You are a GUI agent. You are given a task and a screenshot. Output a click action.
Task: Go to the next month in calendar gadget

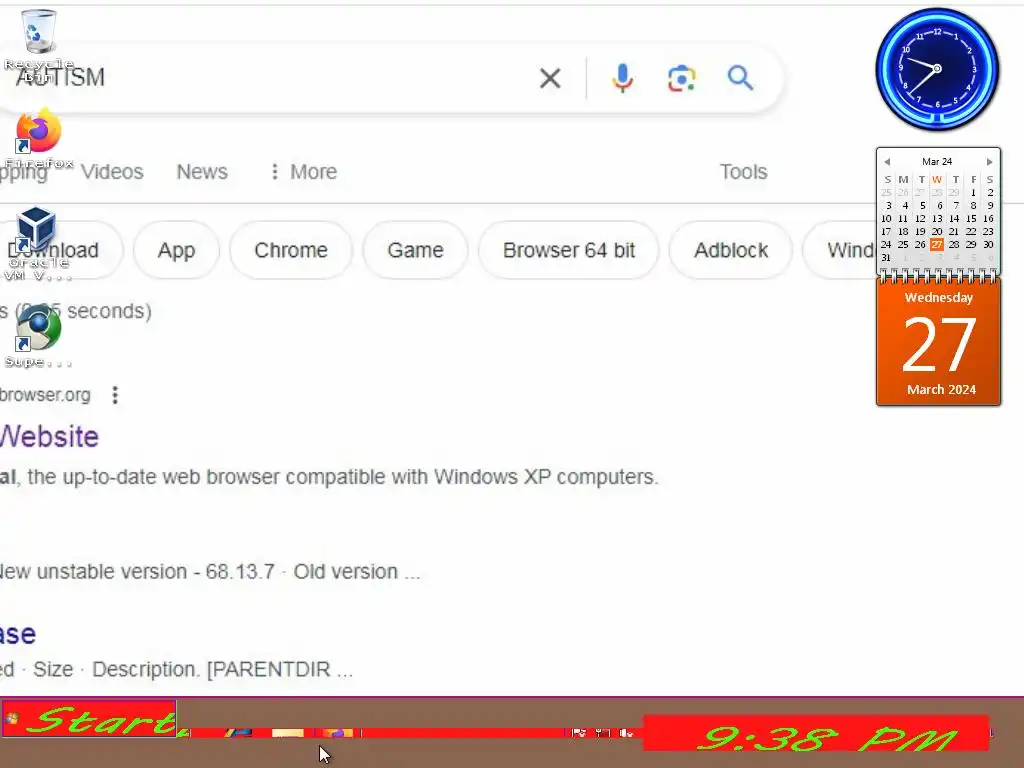pos(989,161)
